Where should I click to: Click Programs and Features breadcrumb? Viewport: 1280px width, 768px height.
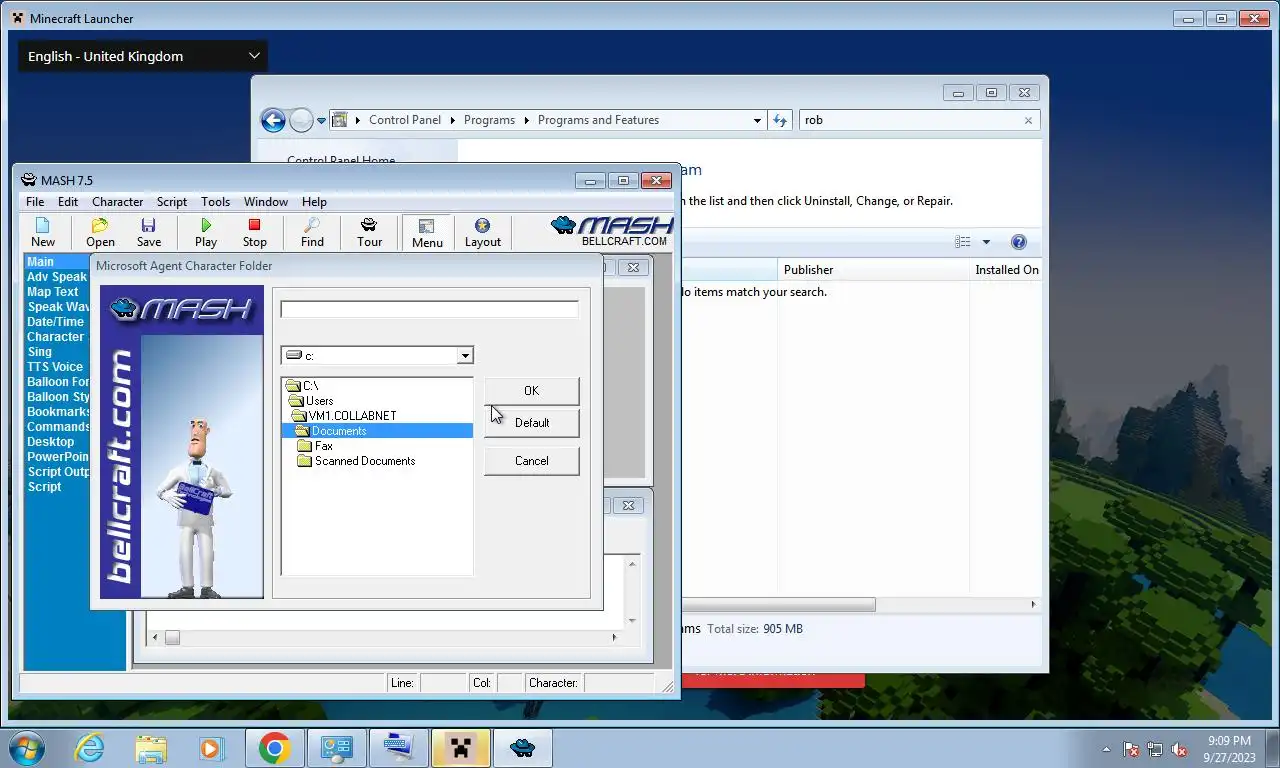click(x=598, y=120)
